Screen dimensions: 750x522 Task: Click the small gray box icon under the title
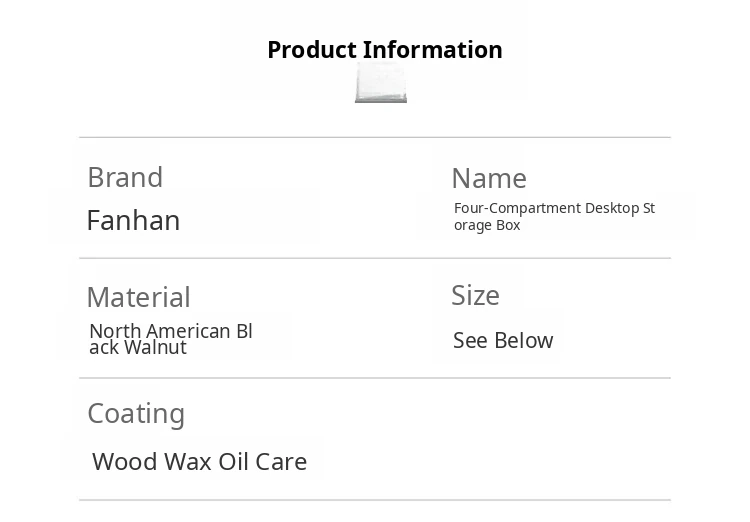(381, 83)
